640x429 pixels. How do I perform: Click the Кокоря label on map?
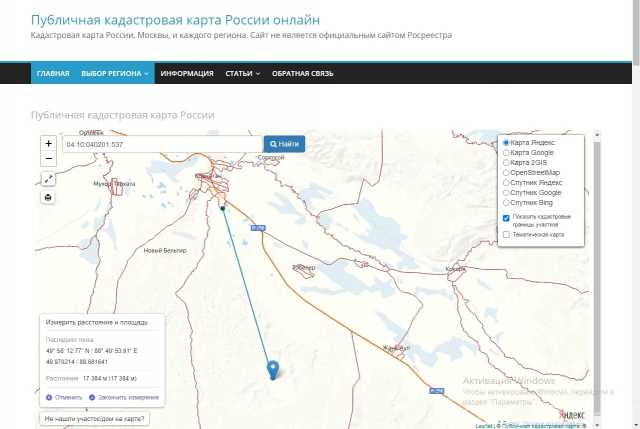(456, 269)
